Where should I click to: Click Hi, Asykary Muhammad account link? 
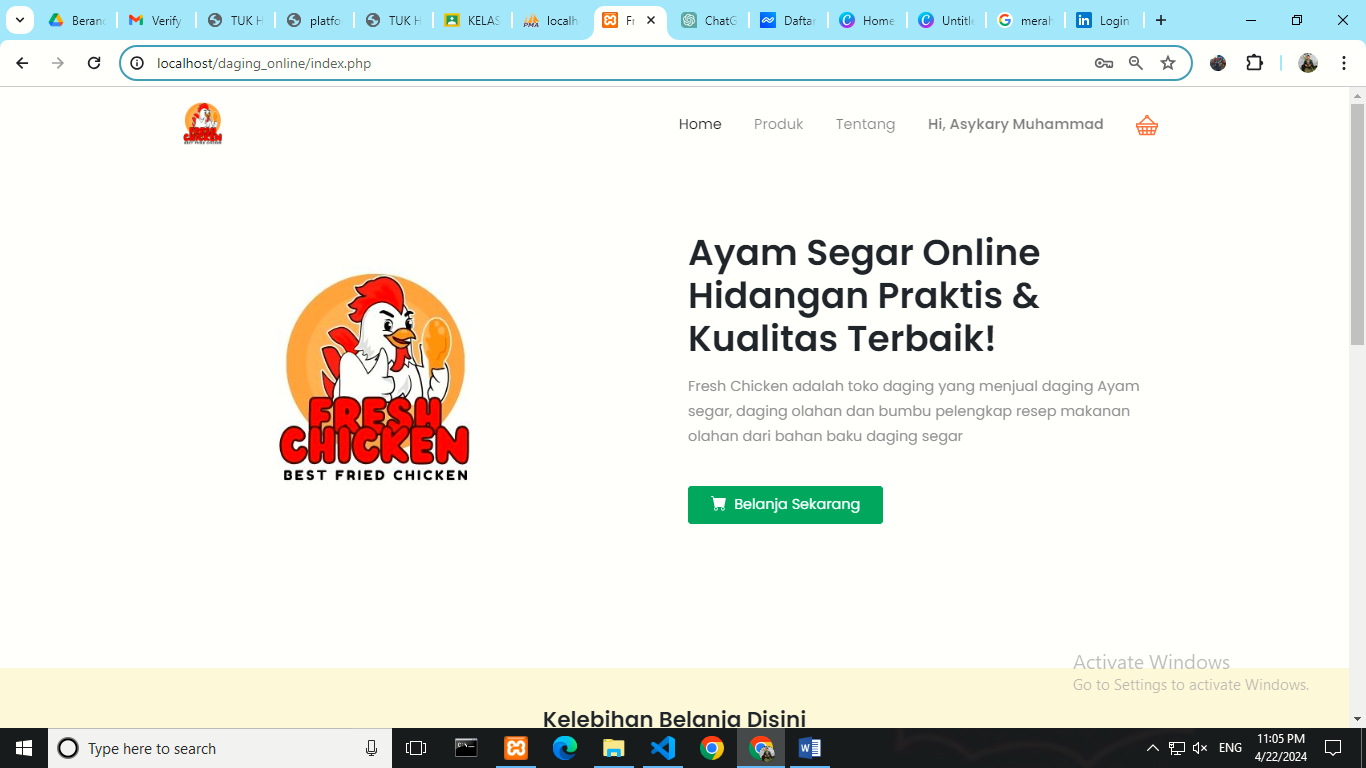(x=1015, y=124)
